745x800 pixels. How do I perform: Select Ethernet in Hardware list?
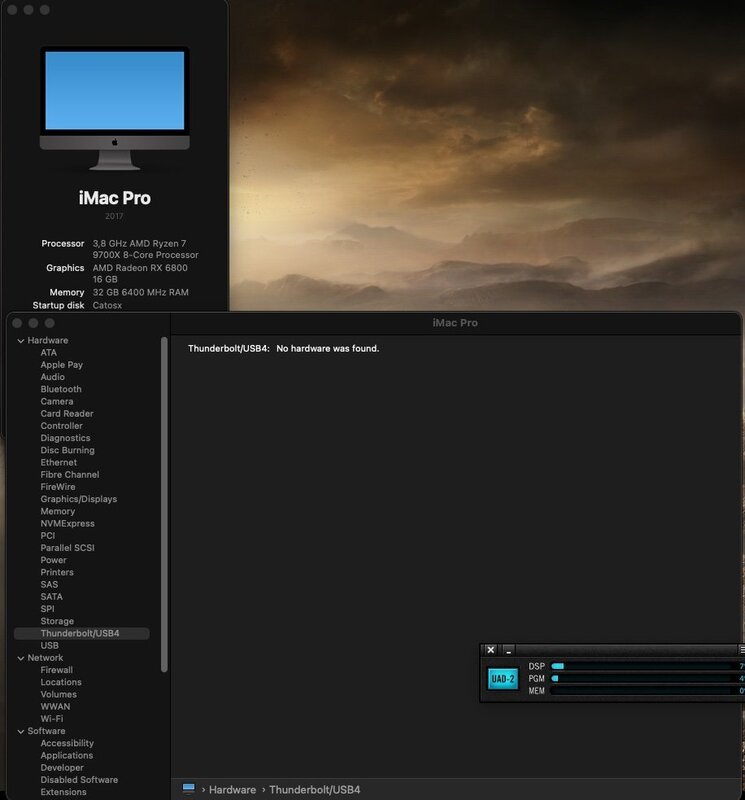coord(59,463)
